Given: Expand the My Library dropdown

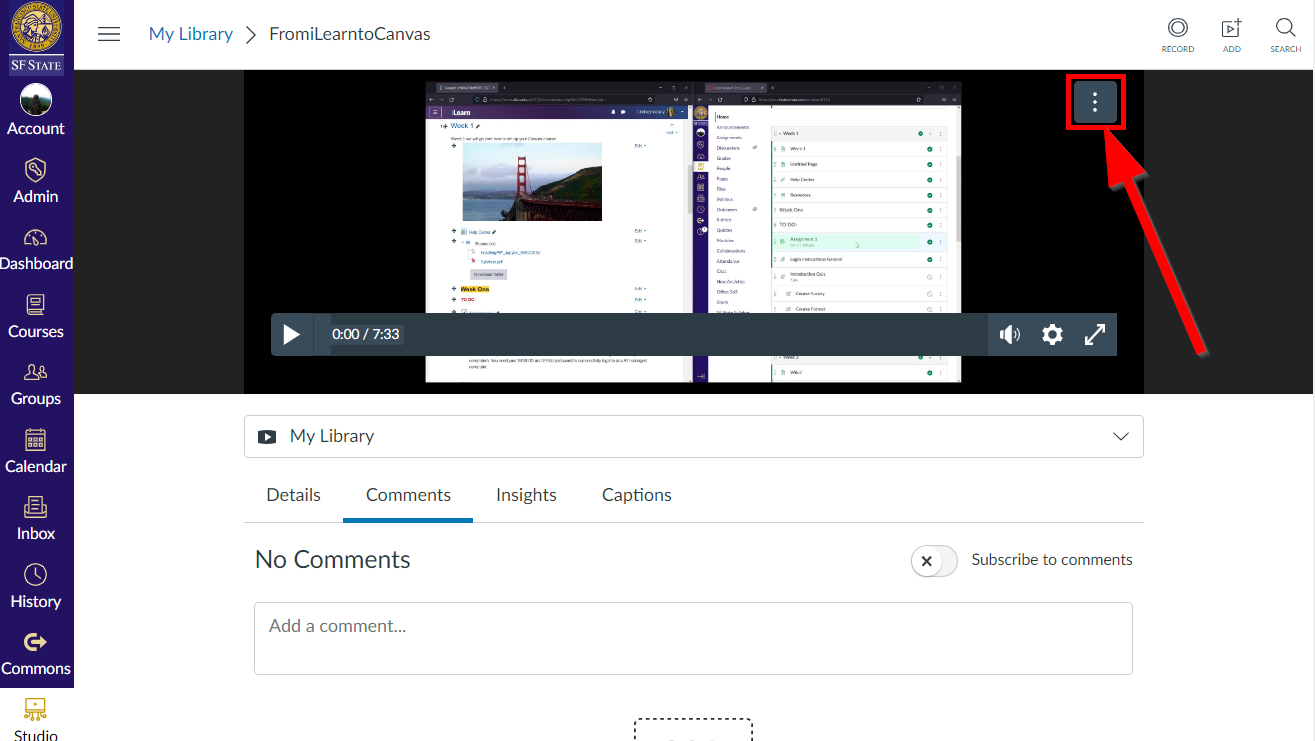Looking at the screenshot, I should pos(694,437).
